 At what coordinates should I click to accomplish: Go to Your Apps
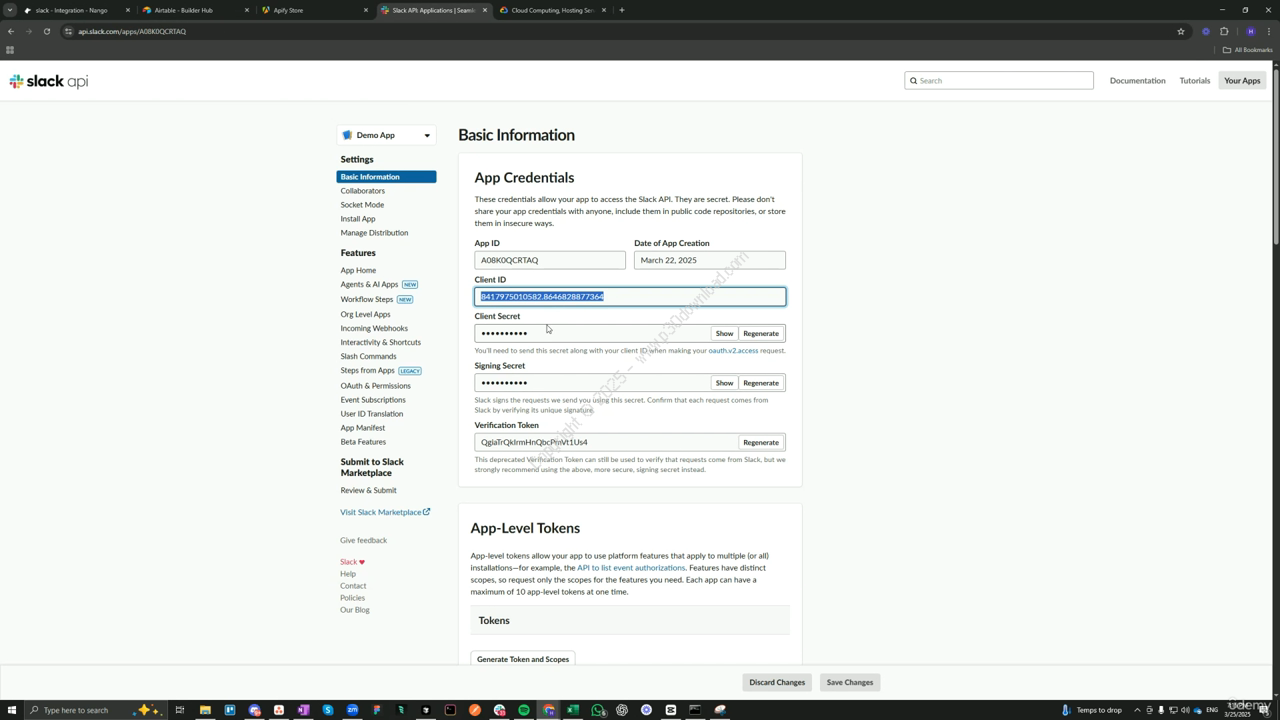[1242, 81]
